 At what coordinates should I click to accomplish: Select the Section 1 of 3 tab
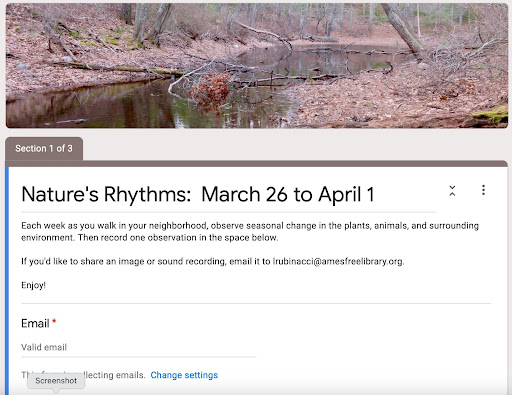click(44, 149)
